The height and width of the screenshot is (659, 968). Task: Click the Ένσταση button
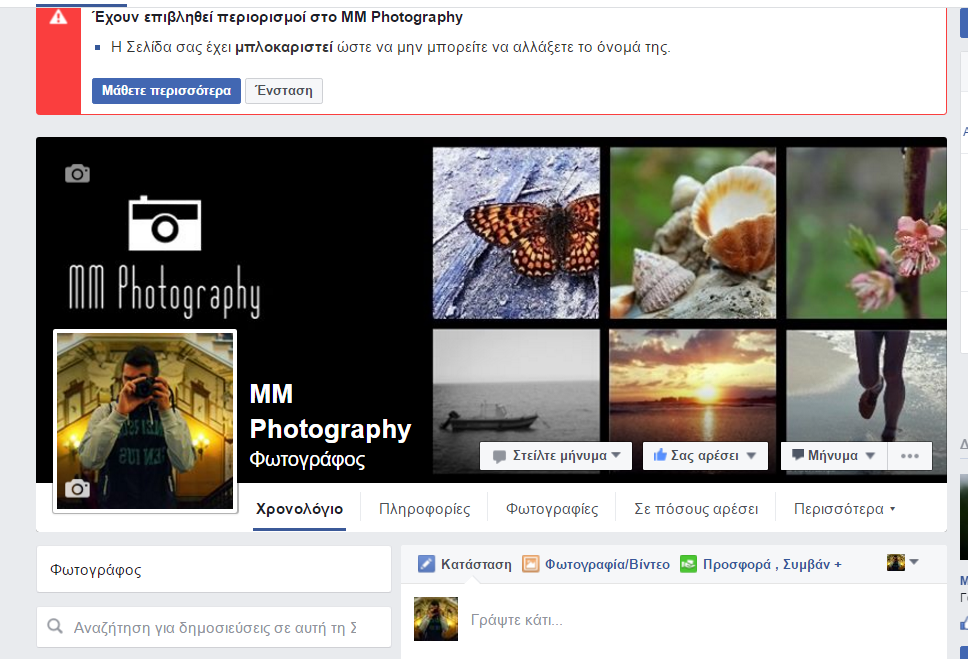(284, 91)
